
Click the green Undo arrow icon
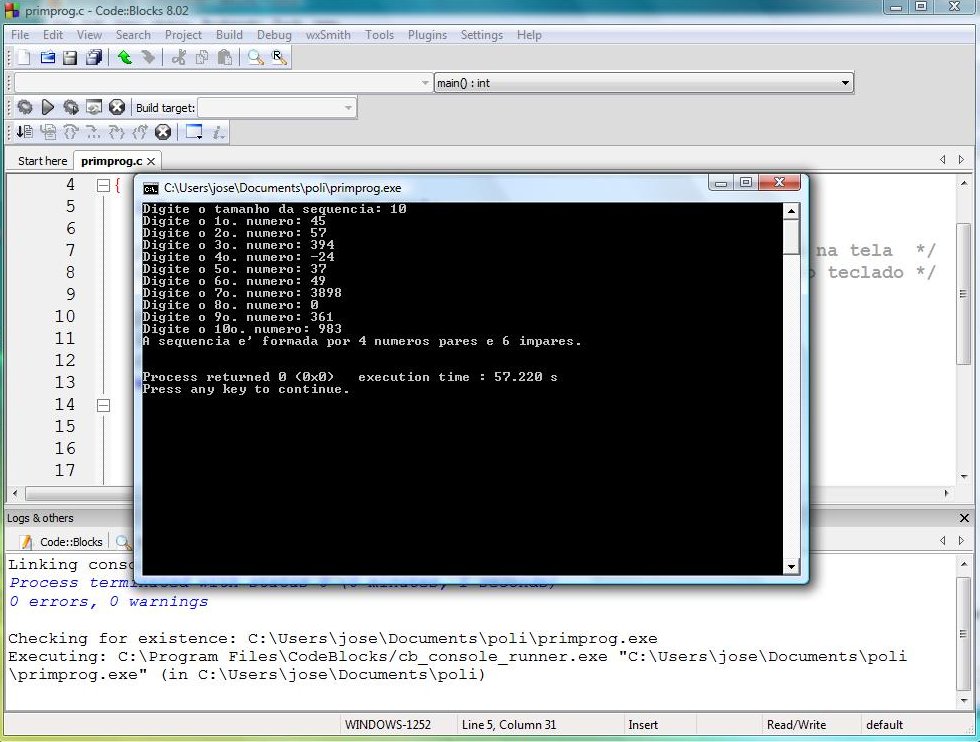[124, 58]
